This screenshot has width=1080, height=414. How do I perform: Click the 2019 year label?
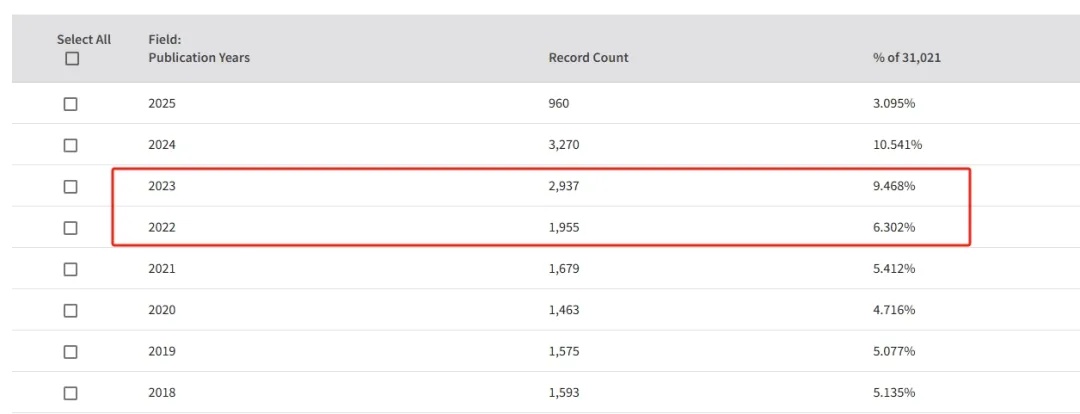(162, 352)
